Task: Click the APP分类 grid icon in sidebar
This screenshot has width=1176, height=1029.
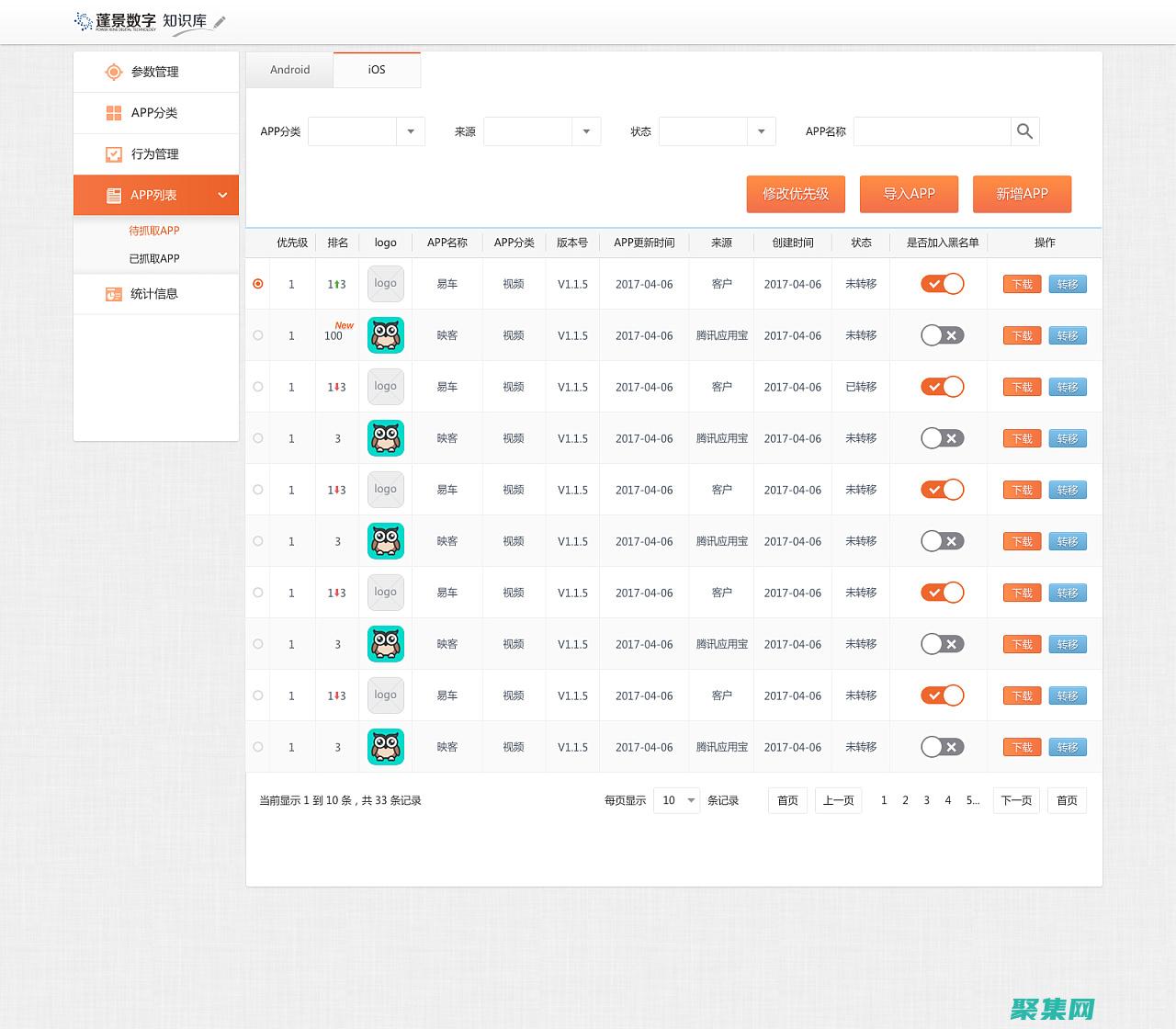Action: (114, 113)
